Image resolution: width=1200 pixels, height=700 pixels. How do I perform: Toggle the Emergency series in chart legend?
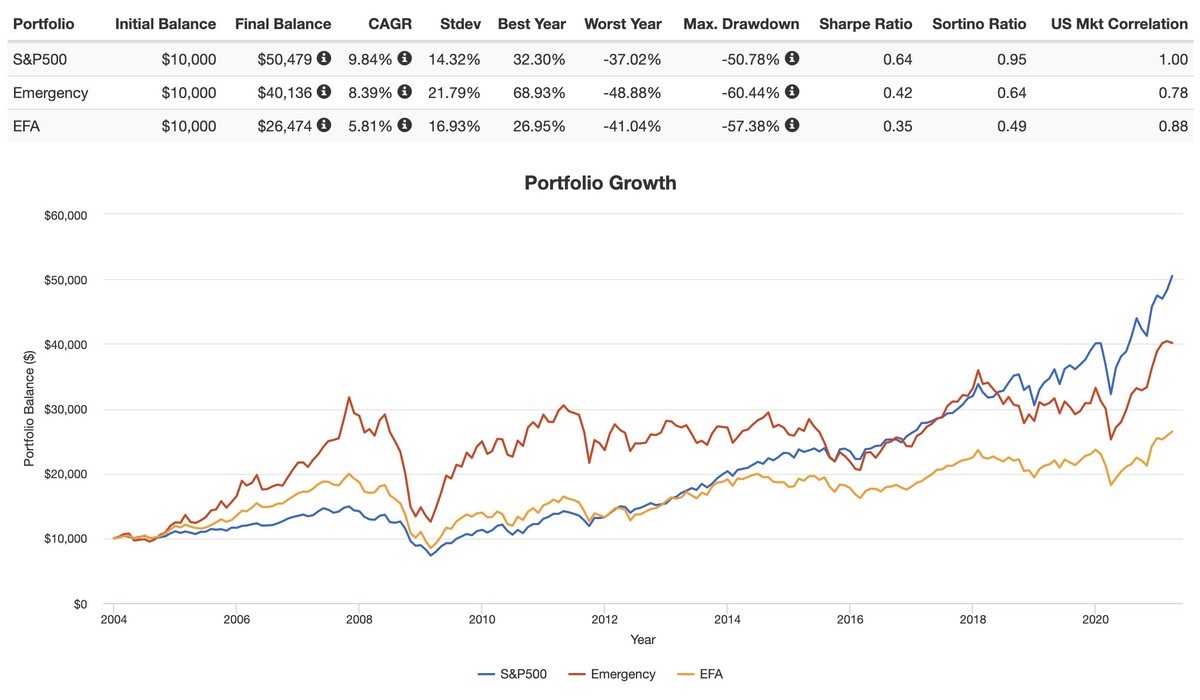[x=610, y=674]
